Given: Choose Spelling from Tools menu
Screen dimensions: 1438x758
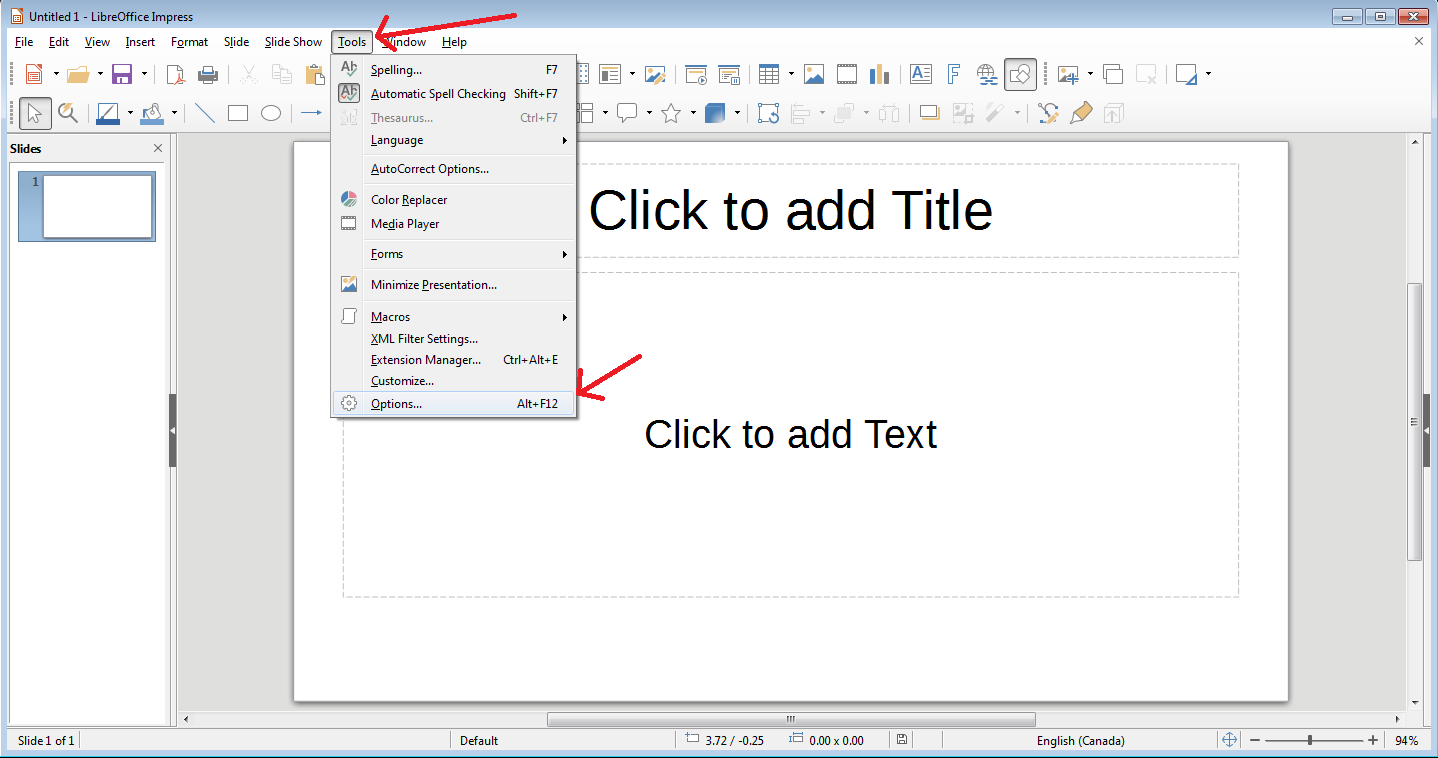Looking at the screenshot, I should point(453,70).
